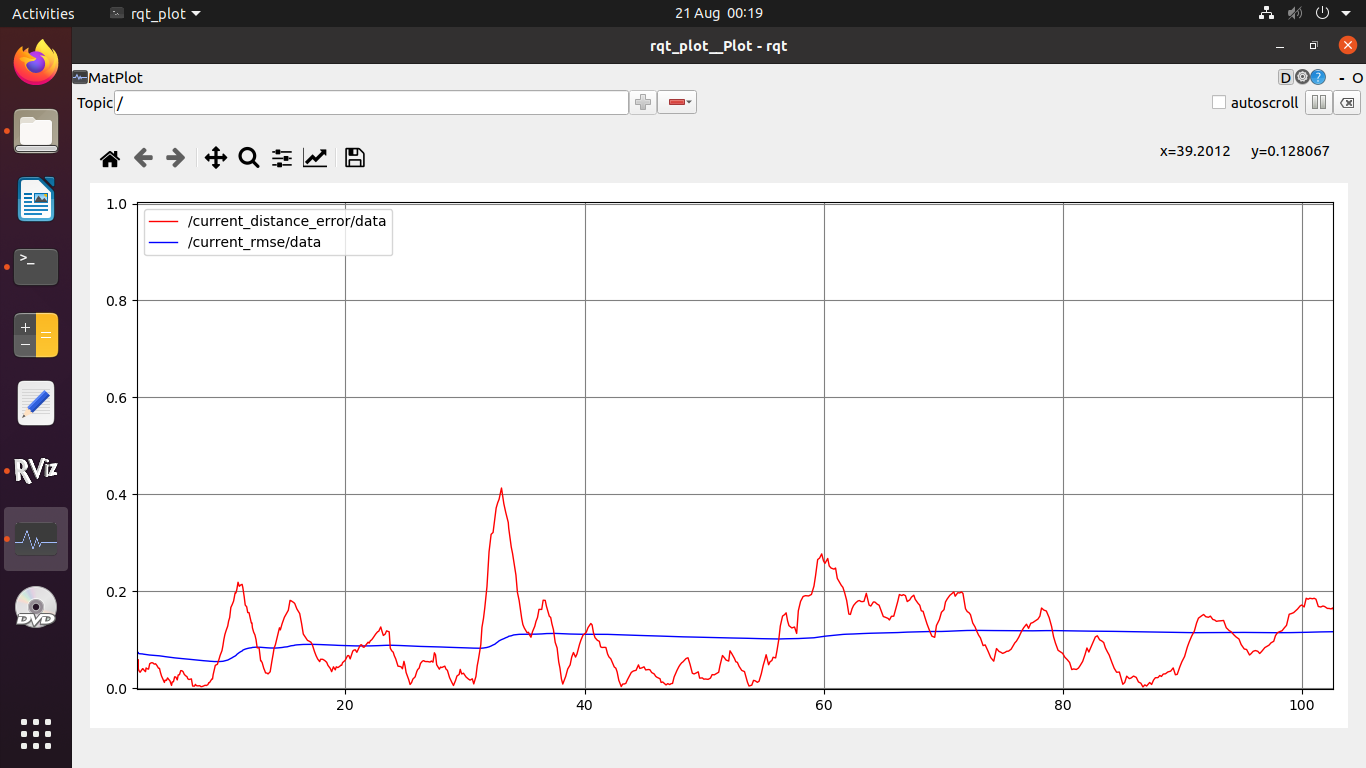The width and height of the screenshot is (1366, 768).
Task: Enable the autoscroll checkbox
Action: pos(1219,102)
